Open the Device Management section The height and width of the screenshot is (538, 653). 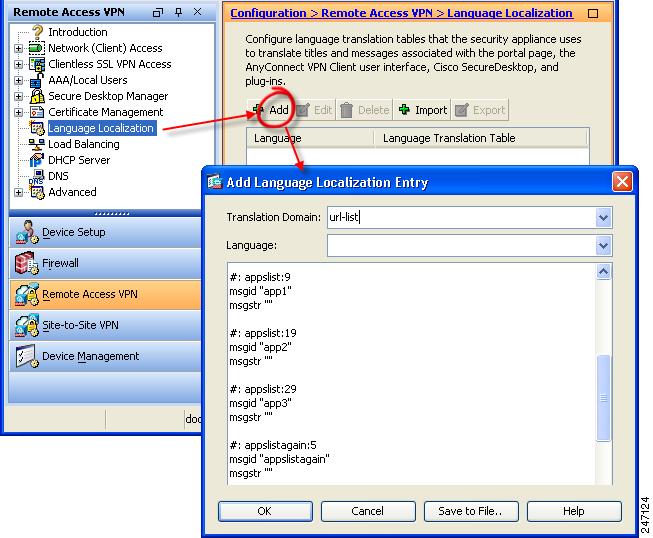click(x=105, y=356)
